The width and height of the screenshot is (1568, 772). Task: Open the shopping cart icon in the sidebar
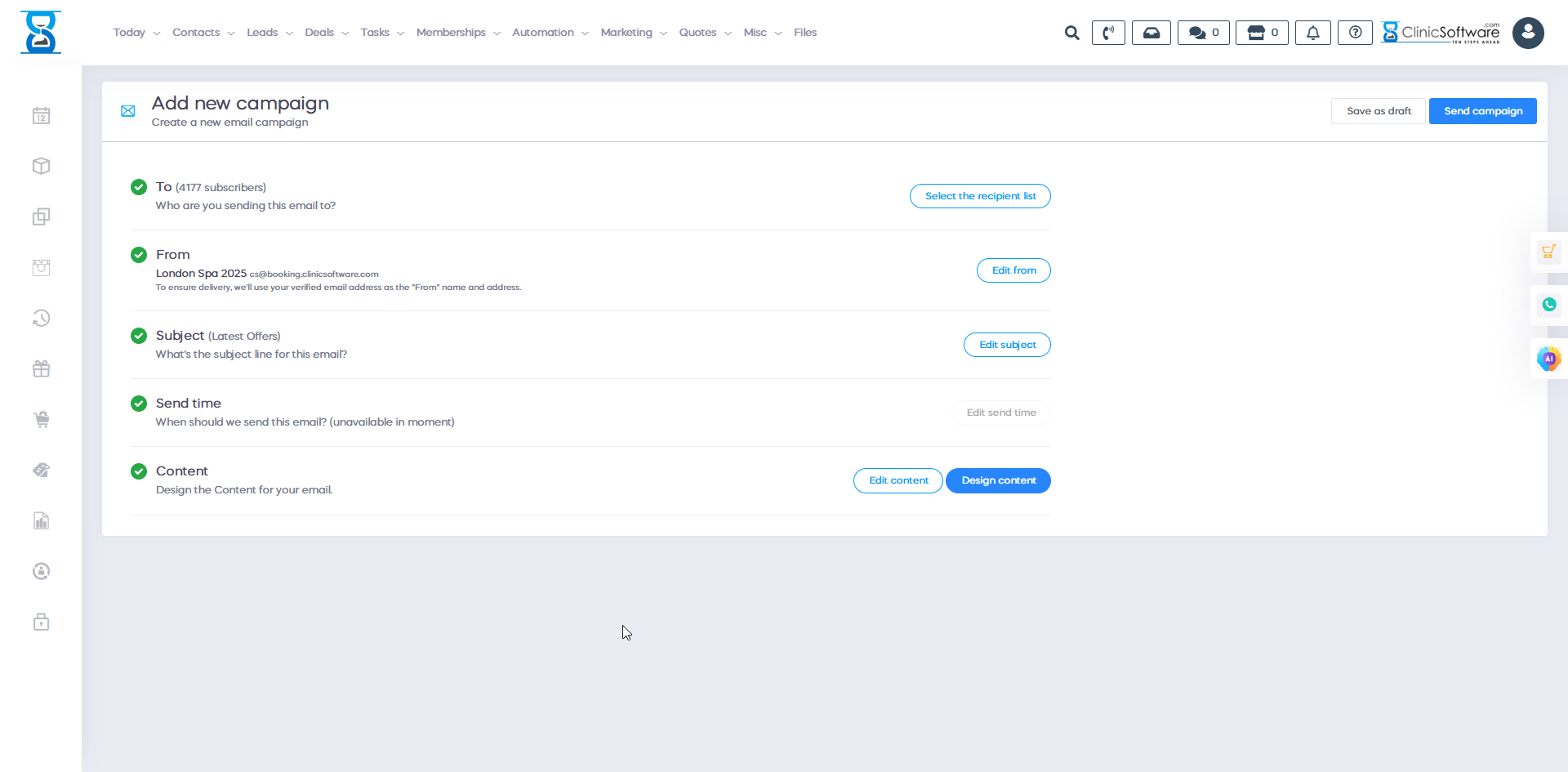click(x=41, y=419)
